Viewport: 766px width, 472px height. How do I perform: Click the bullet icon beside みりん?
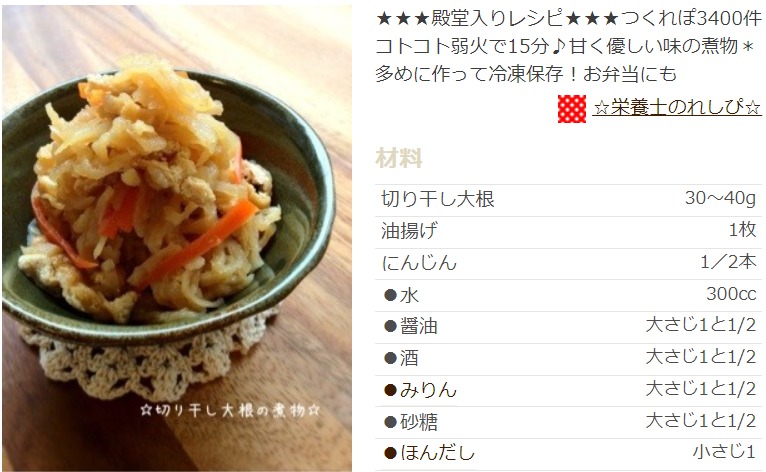[x=390, y=390]
